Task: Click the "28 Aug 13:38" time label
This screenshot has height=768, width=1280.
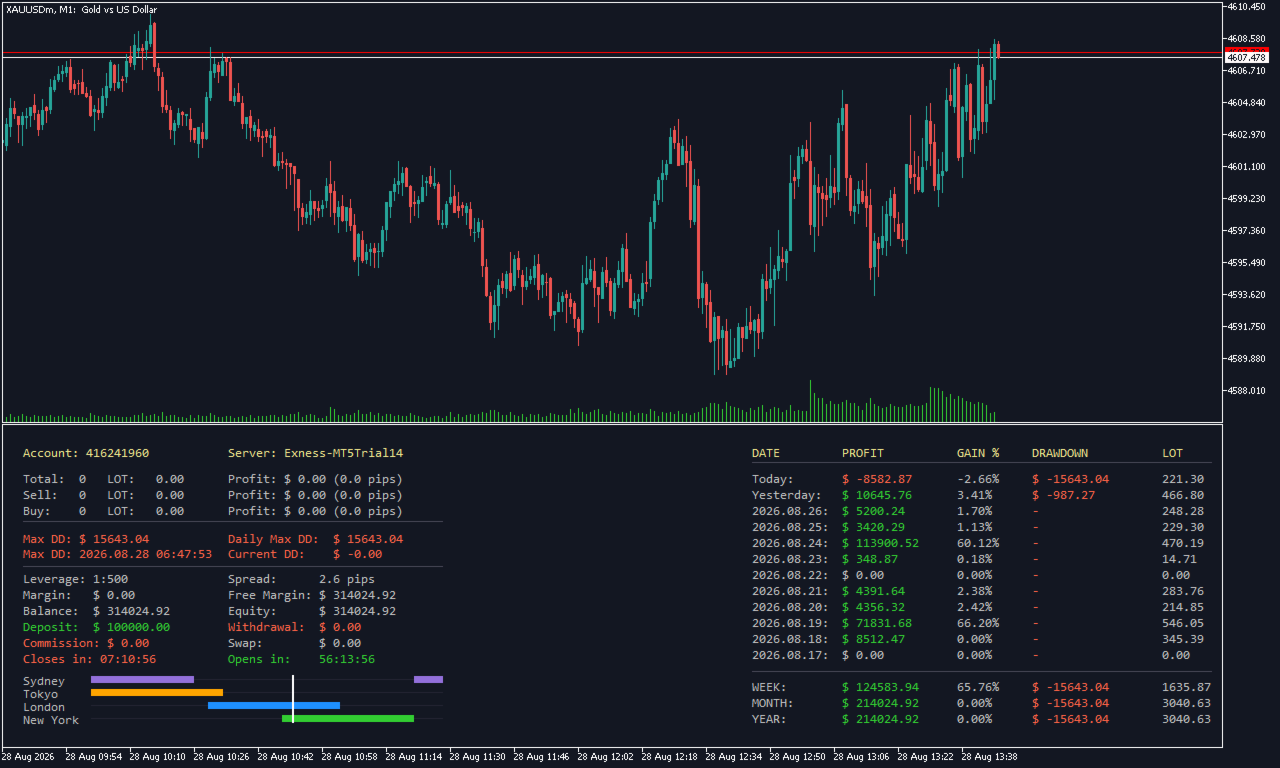Action: [989, 757]
